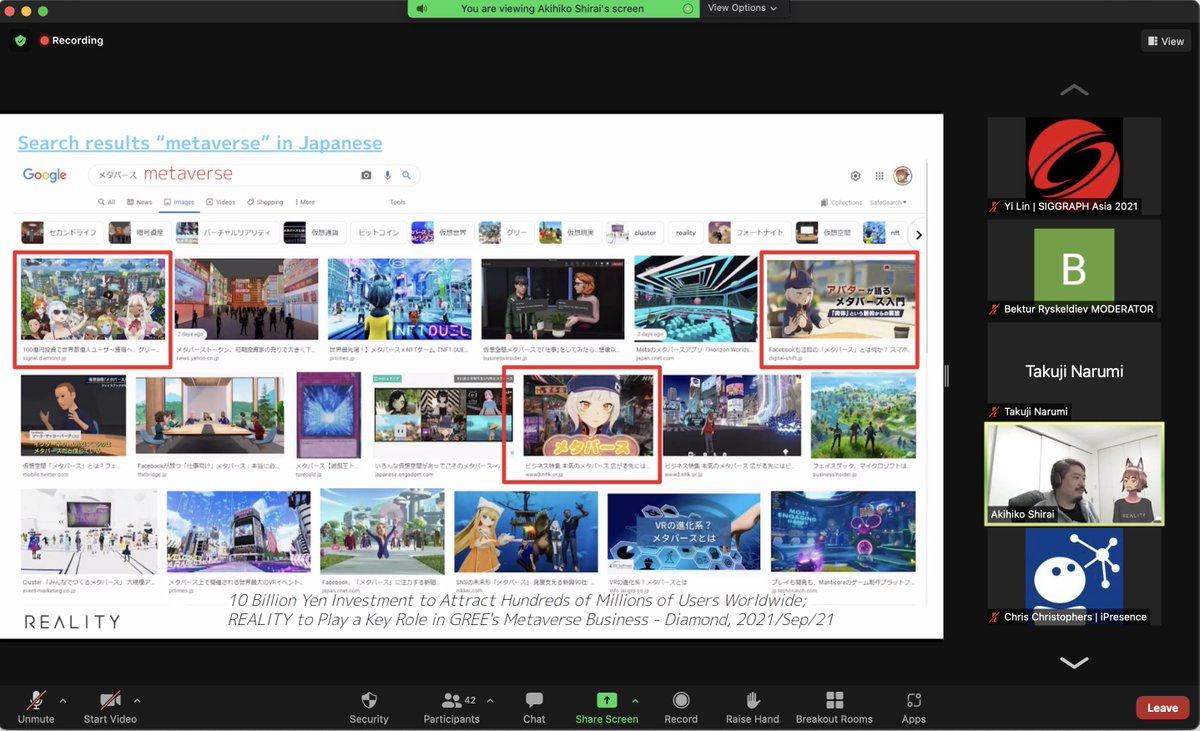Show previous participants with up chevron
Screen dimensions: 1200x731
click(1074, 90)
